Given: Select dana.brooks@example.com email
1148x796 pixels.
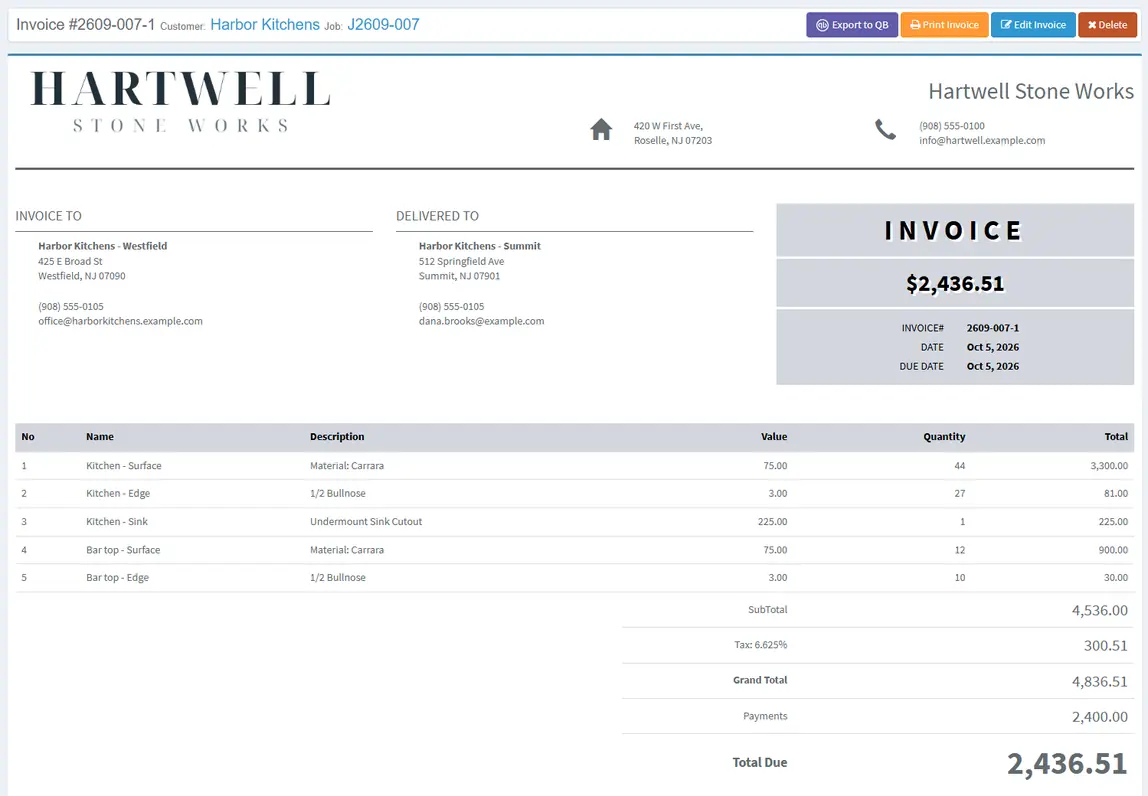Looking at the screenshot, I should pos(481,321).
